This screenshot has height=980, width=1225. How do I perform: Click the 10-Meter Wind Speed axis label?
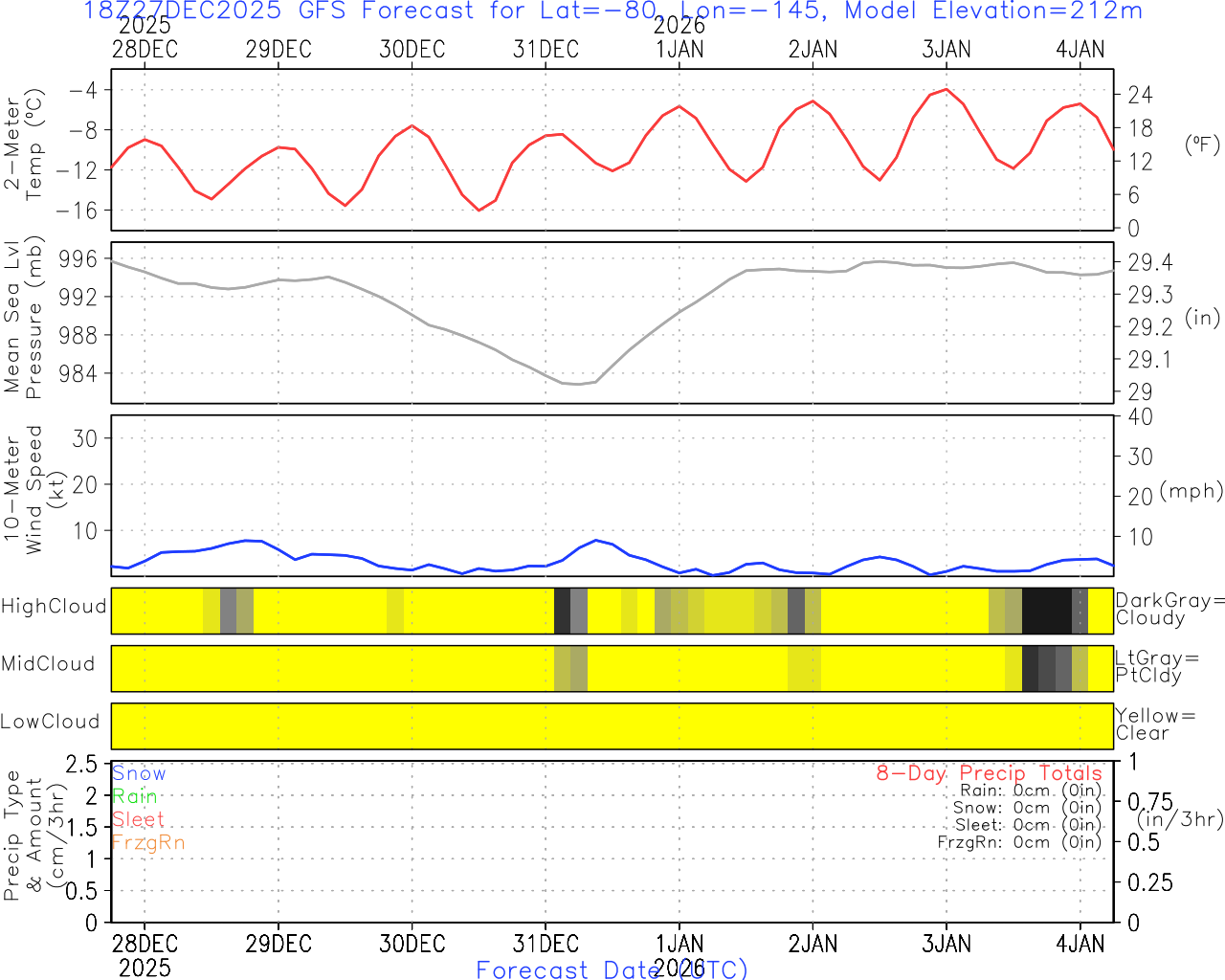coord(24,490)
